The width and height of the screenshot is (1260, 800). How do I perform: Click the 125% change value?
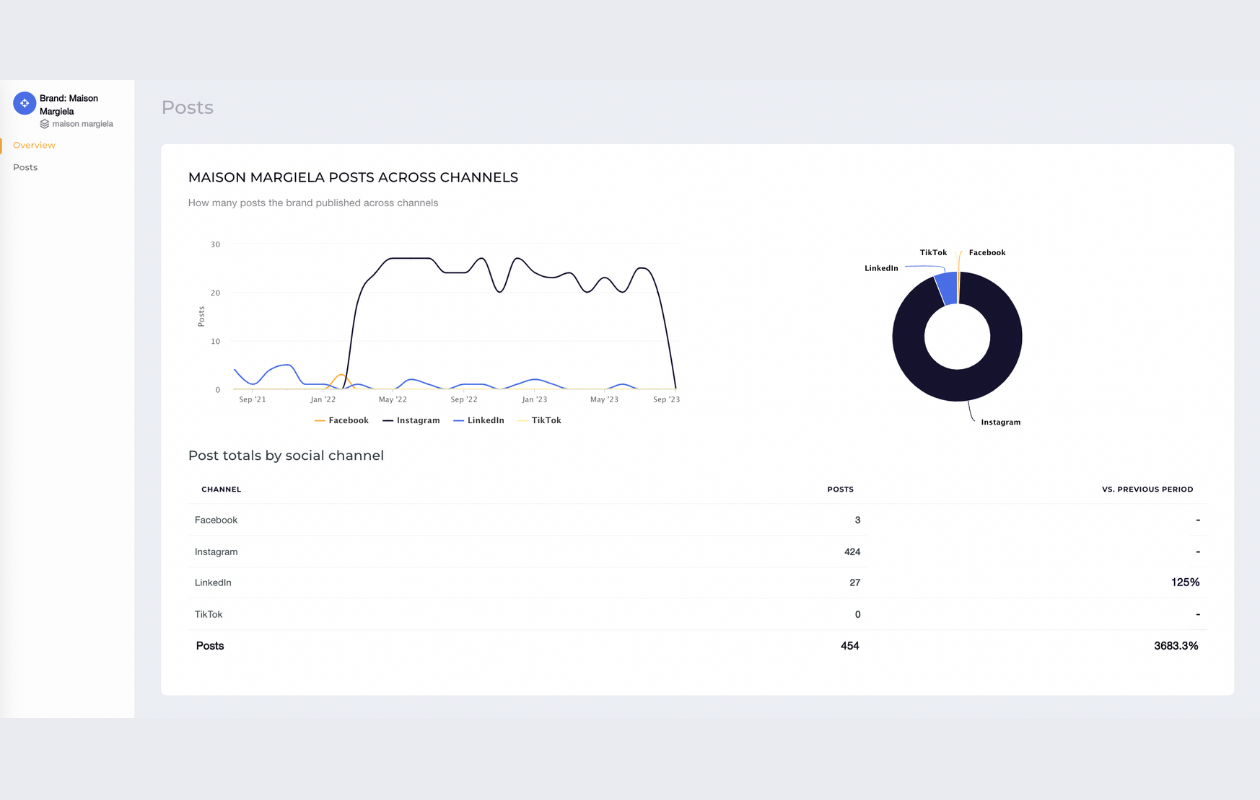point(1185,582)
